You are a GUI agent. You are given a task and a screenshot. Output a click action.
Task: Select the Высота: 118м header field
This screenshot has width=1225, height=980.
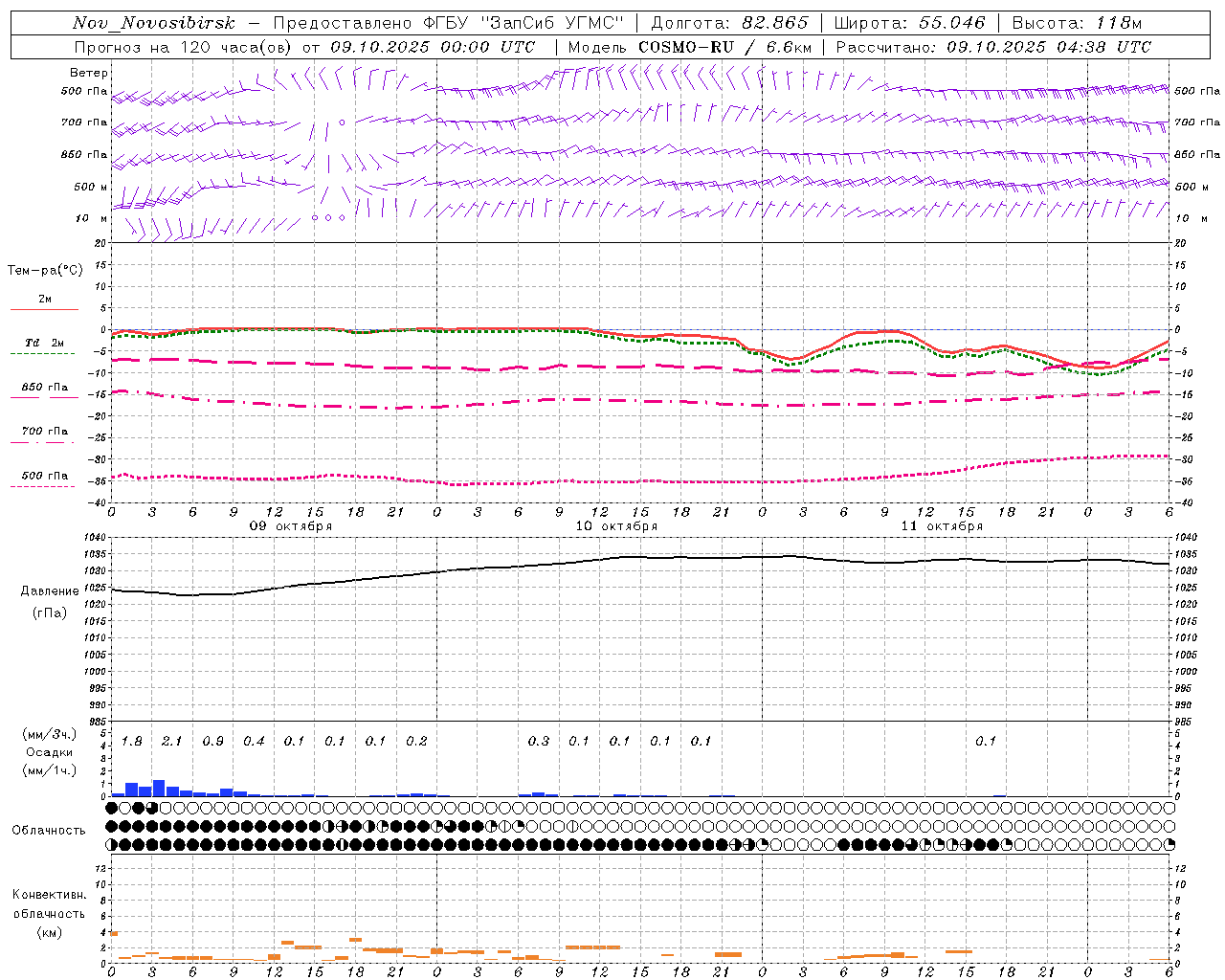(x=1077, y=23)
